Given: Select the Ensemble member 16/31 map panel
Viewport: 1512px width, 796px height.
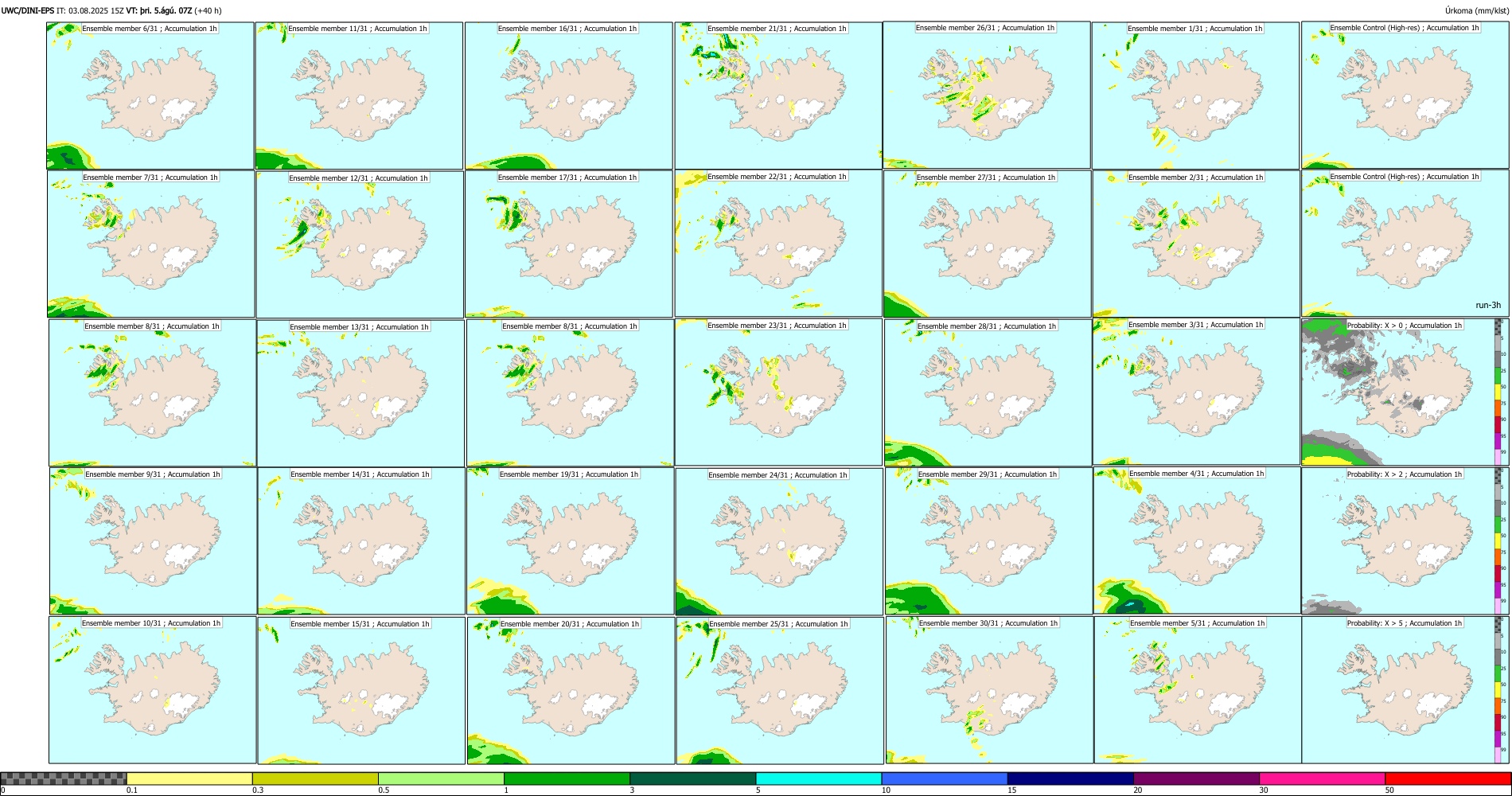Looking at the screenshot, I should (x=569, y=96).
